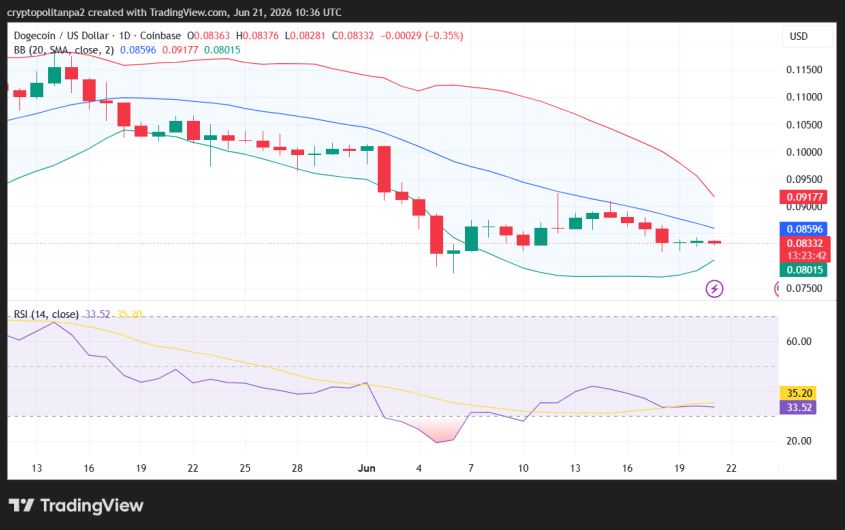
Task: Click the 0.09500 price axis label
Action: (804, 180)
